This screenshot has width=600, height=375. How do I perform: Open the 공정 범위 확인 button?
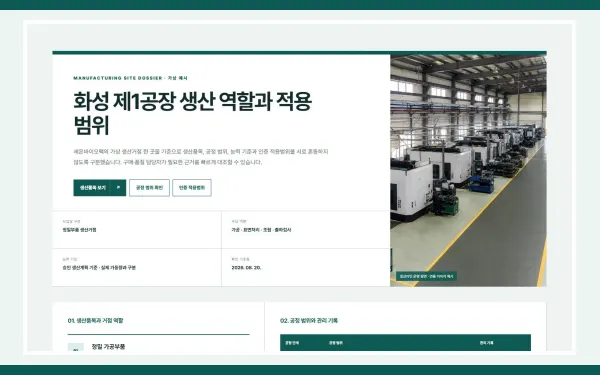click(x=149, y=188)
